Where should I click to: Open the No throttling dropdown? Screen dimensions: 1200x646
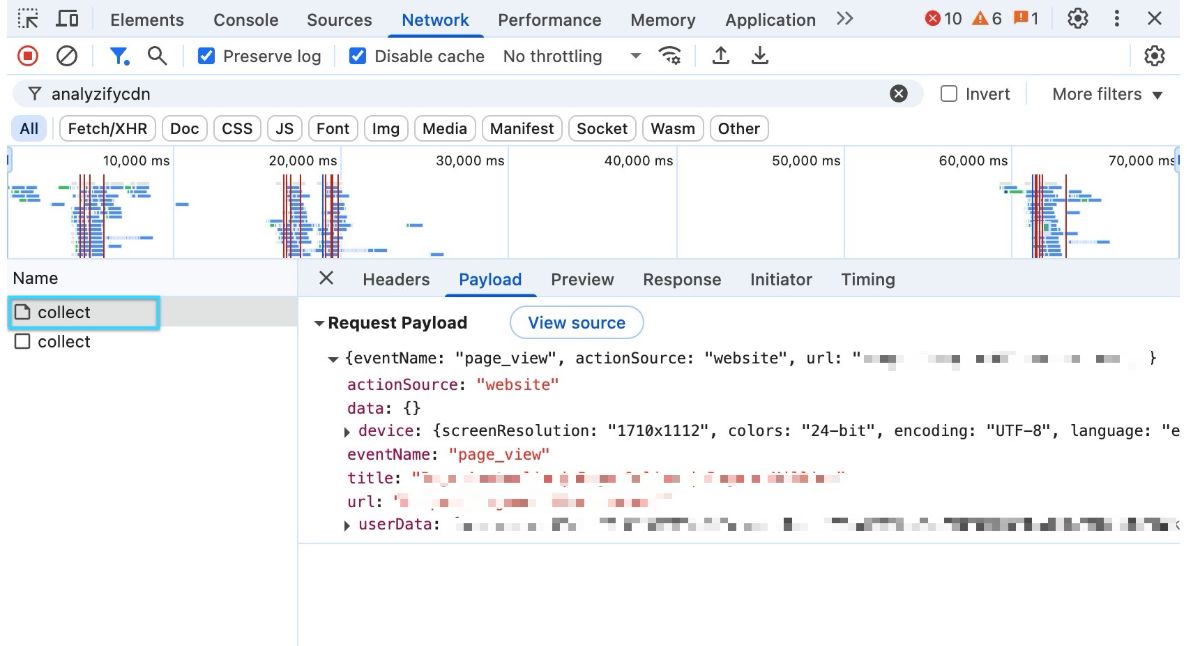572,56
